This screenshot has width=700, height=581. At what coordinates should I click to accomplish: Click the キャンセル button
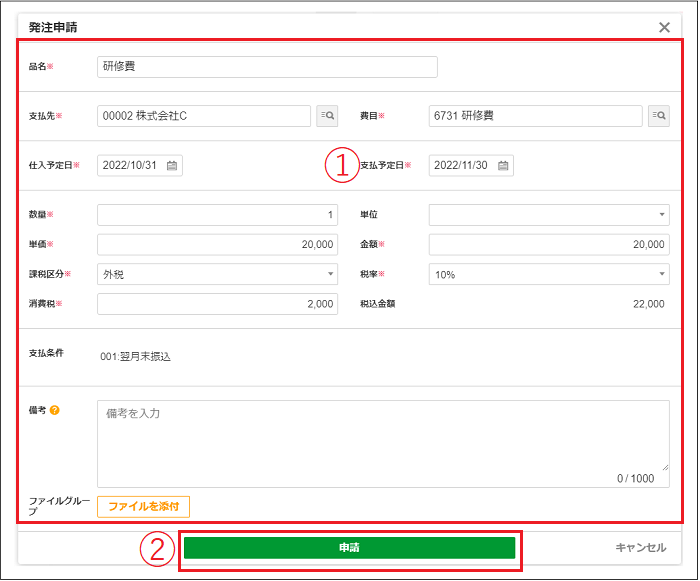point(641,548)
